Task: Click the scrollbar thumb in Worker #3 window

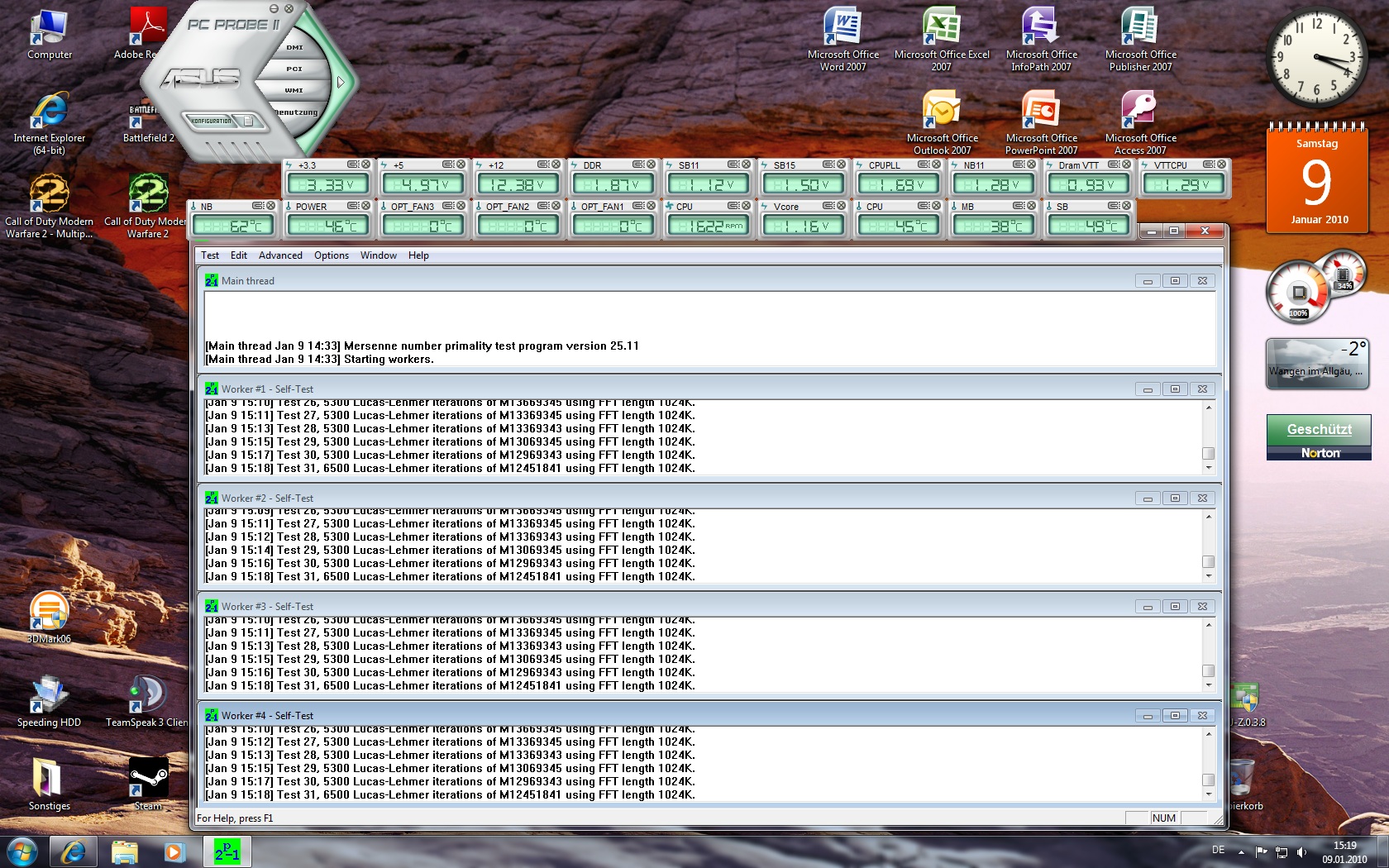Action: (x=1208, y=671)
